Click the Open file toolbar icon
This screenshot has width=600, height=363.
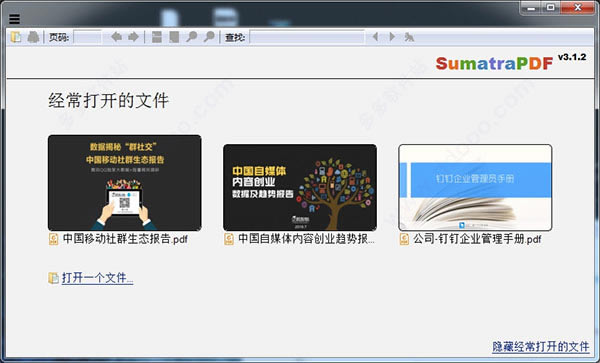[x=16, y=37]
